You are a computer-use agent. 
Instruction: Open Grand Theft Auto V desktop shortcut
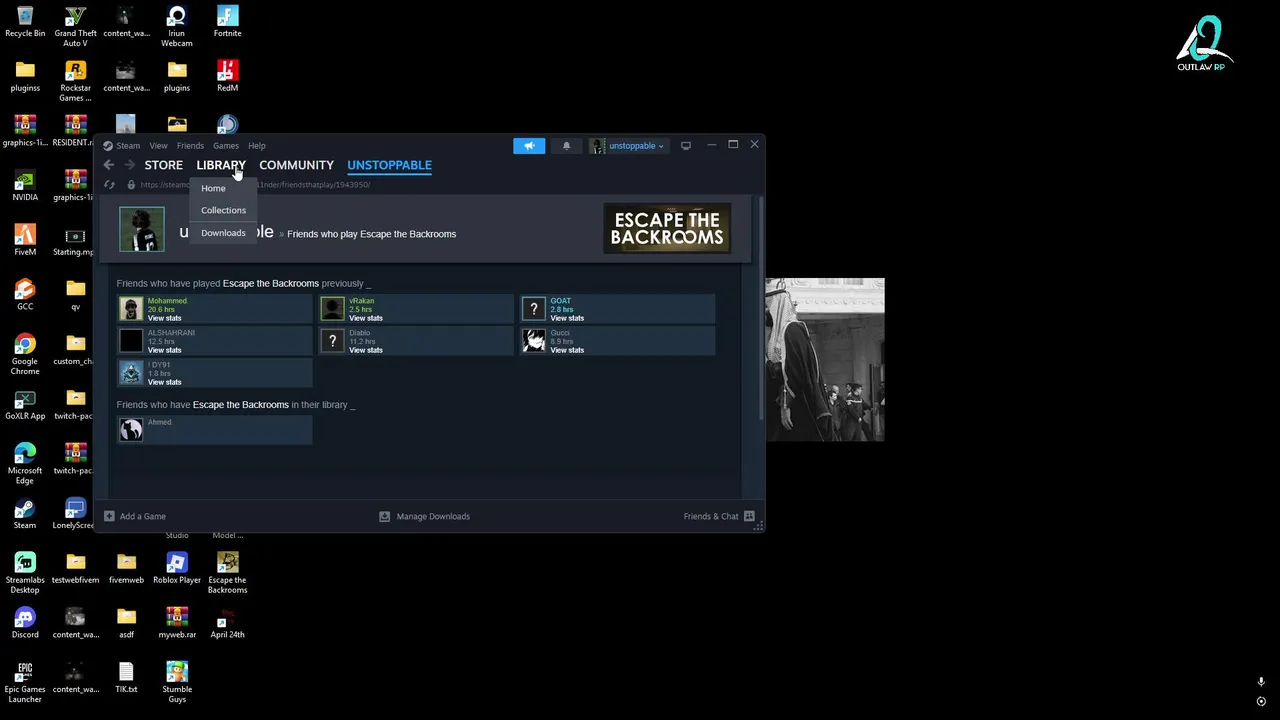[75, 27]
